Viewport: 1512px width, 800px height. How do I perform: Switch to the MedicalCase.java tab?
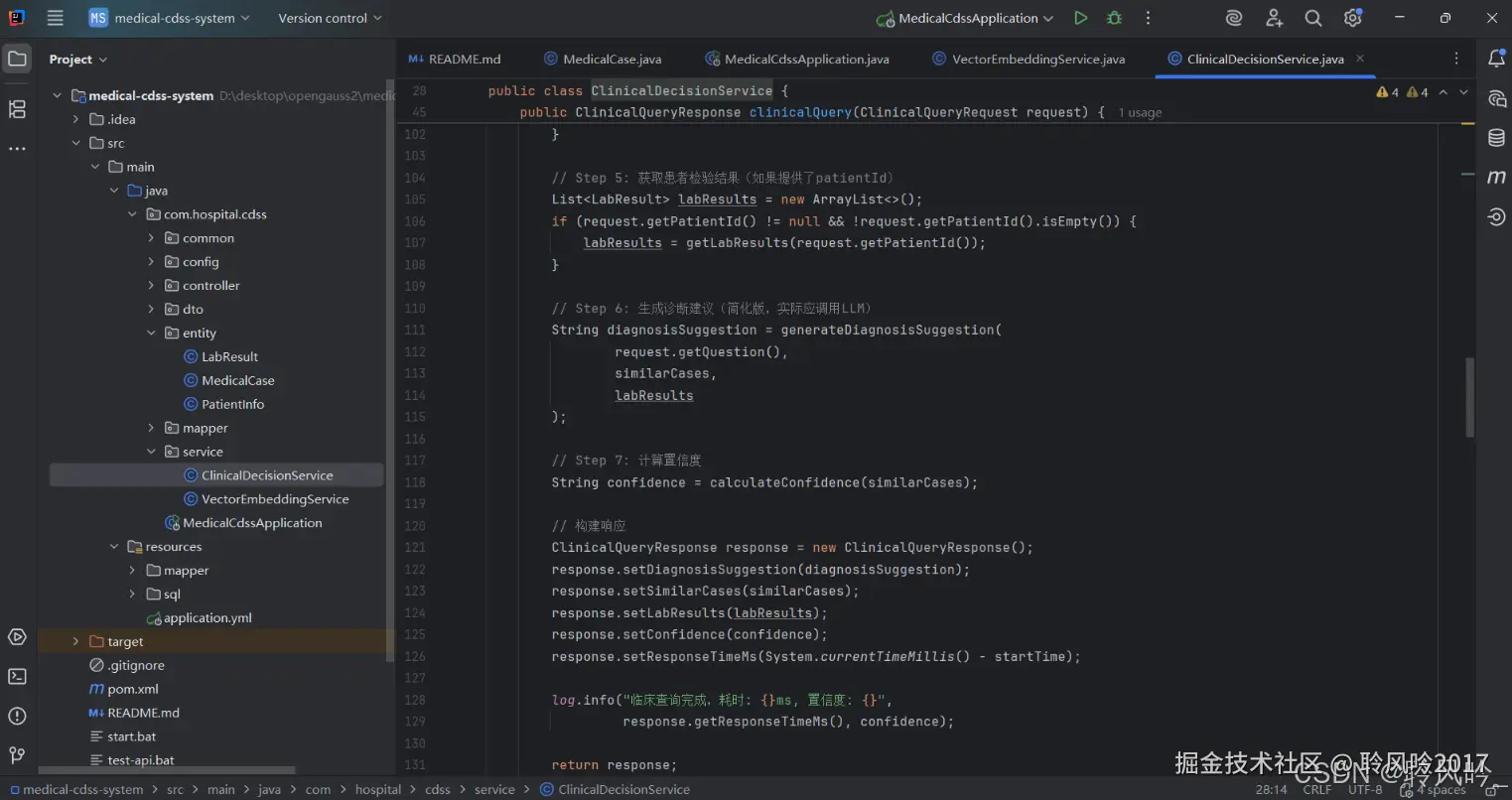click(604, 60)
